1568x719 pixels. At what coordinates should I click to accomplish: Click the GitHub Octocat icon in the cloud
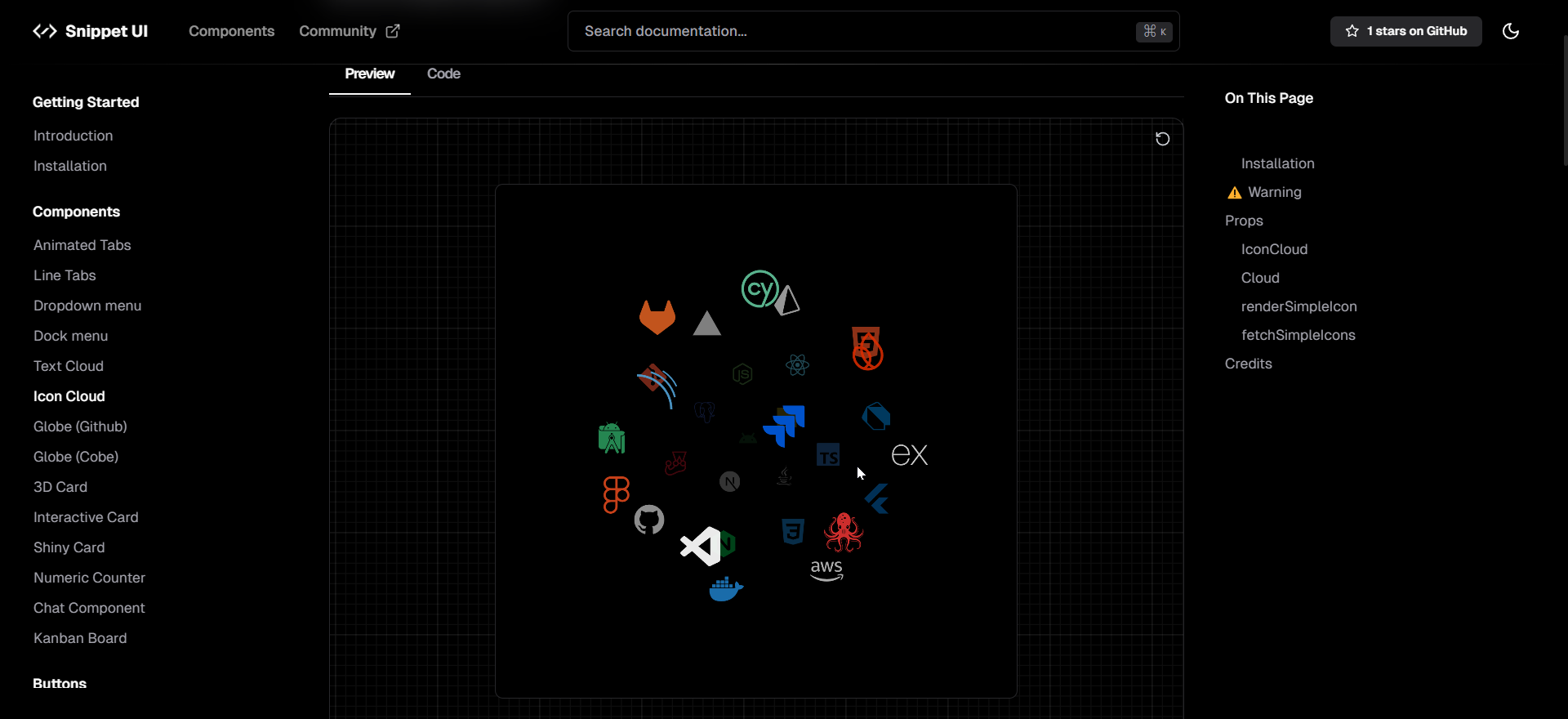point(649,520)
